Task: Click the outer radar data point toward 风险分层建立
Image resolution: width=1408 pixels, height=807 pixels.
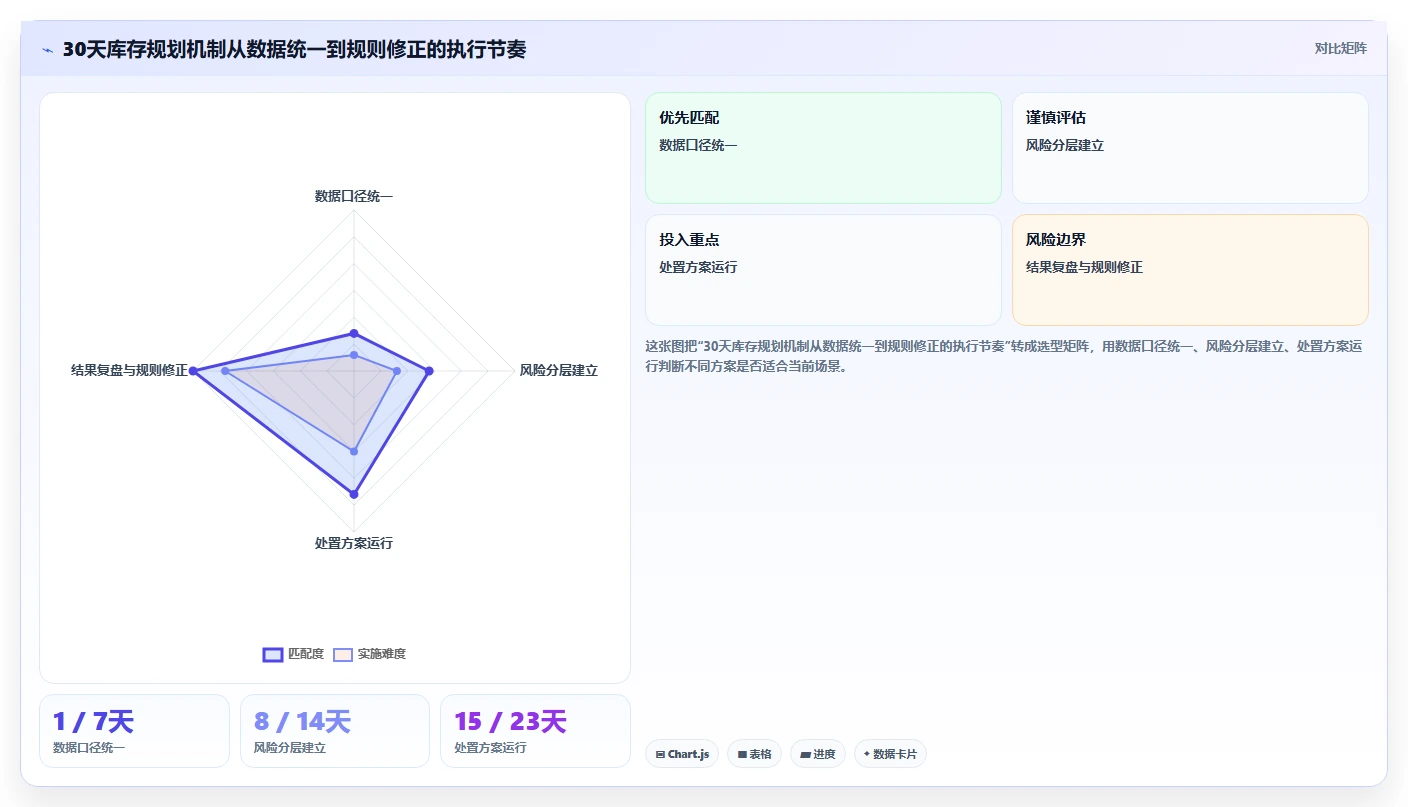Action: [429, 371]
